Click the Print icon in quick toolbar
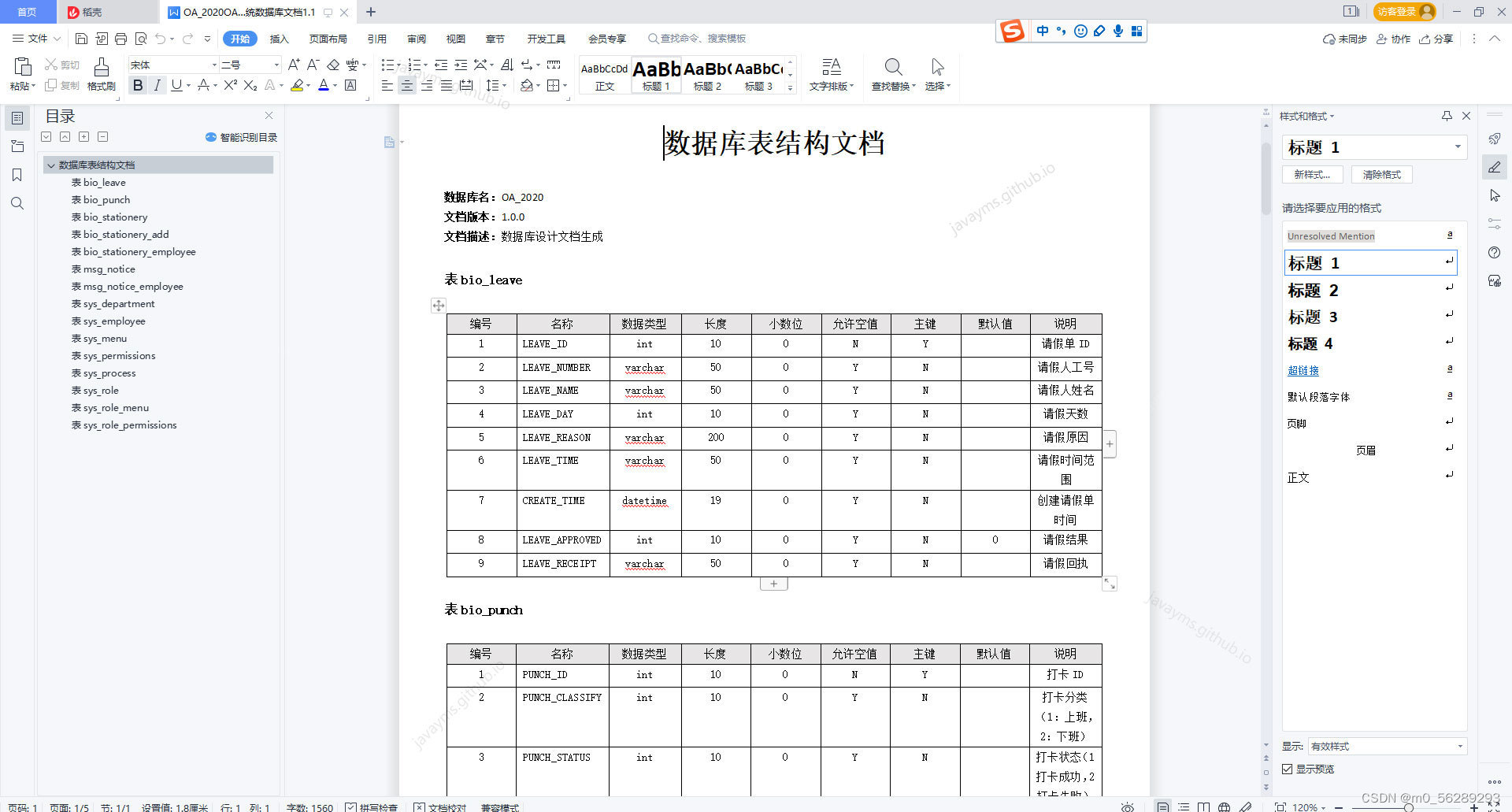The image size is (1512, 812). tap(120, 39)
